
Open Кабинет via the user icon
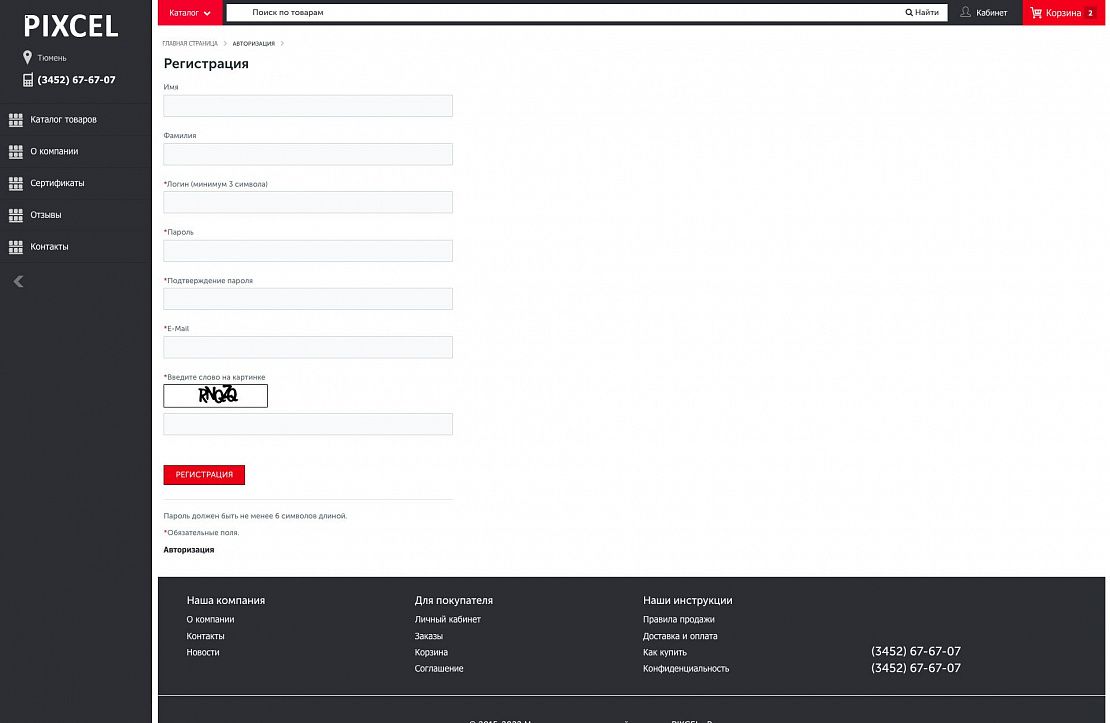[966, 13]
